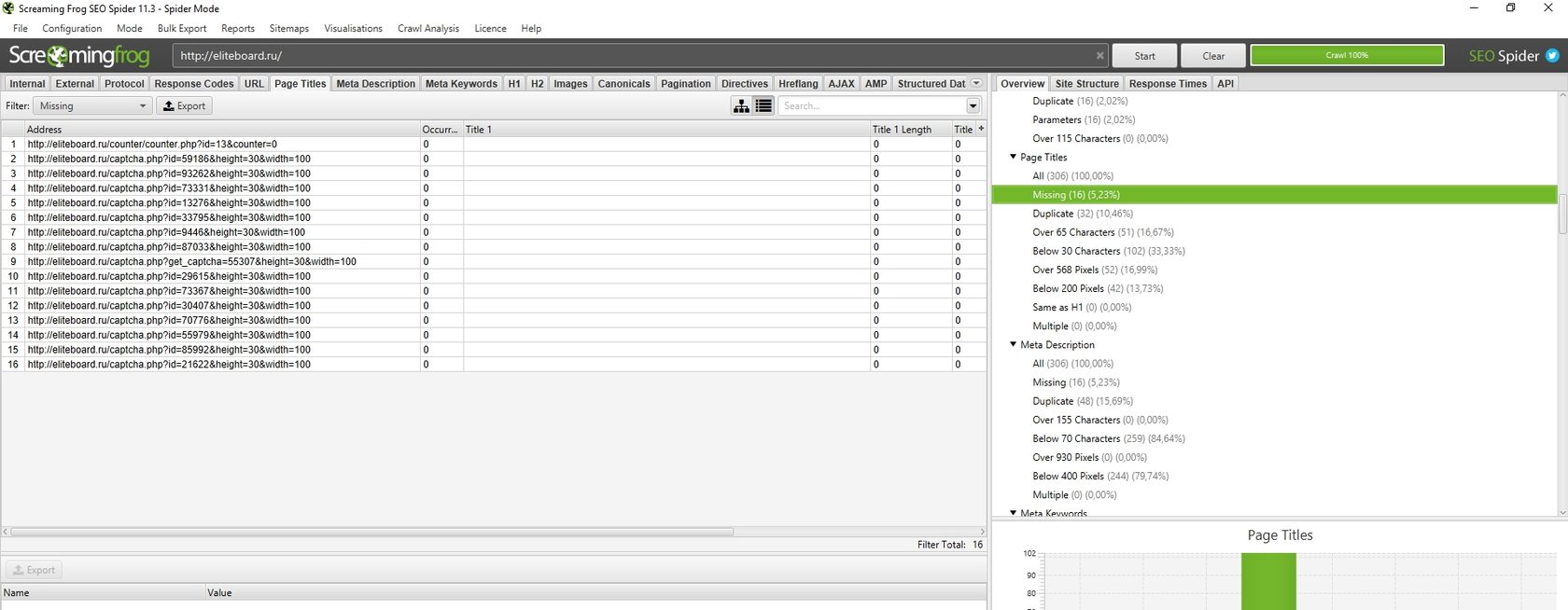Switch to the Meta Keywords tab
The height and width of the screenshot is (610, 1568).
[x=461, y=83]
